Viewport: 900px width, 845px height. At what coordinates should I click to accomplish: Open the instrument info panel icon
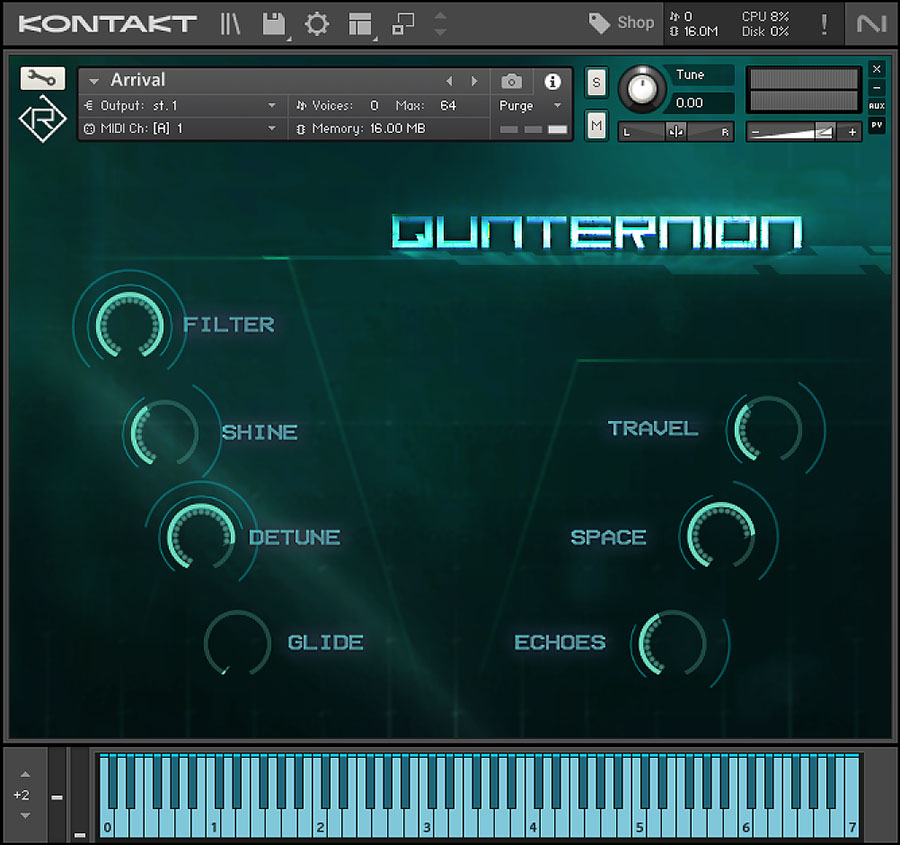(x=551, y=82)
